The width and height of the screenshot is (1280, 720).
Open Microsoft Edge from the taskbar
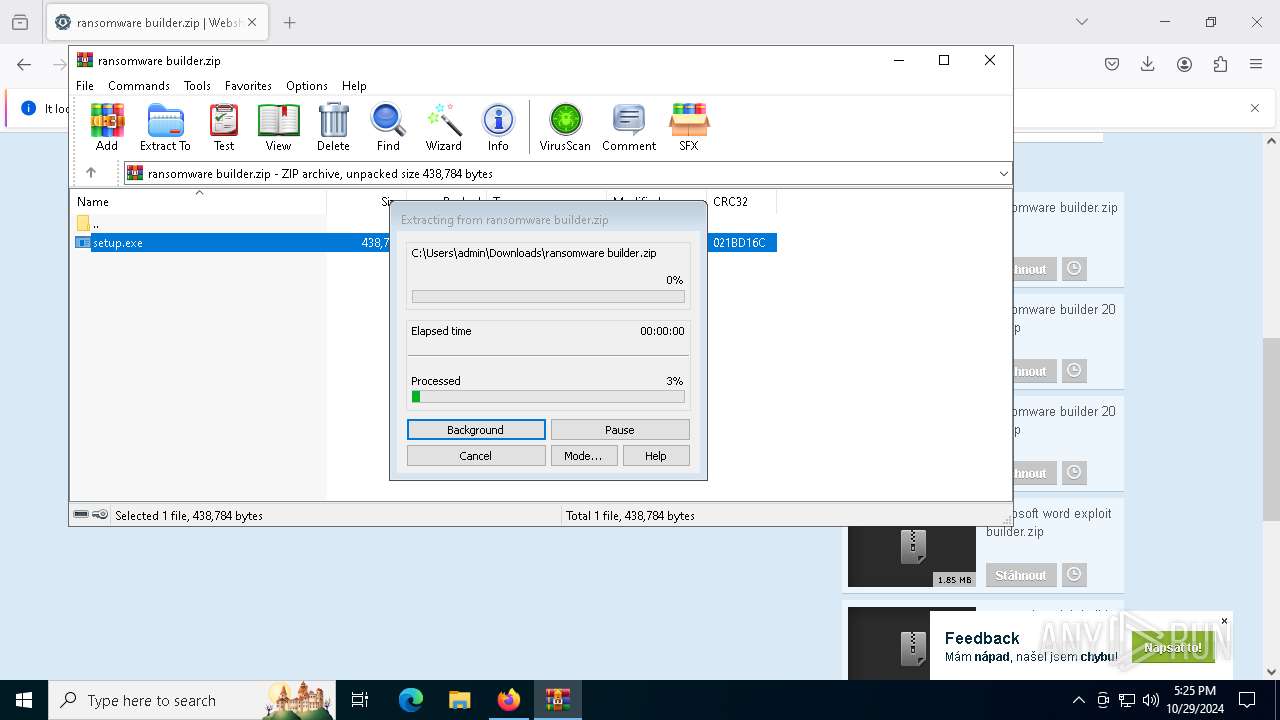[411, 700]
